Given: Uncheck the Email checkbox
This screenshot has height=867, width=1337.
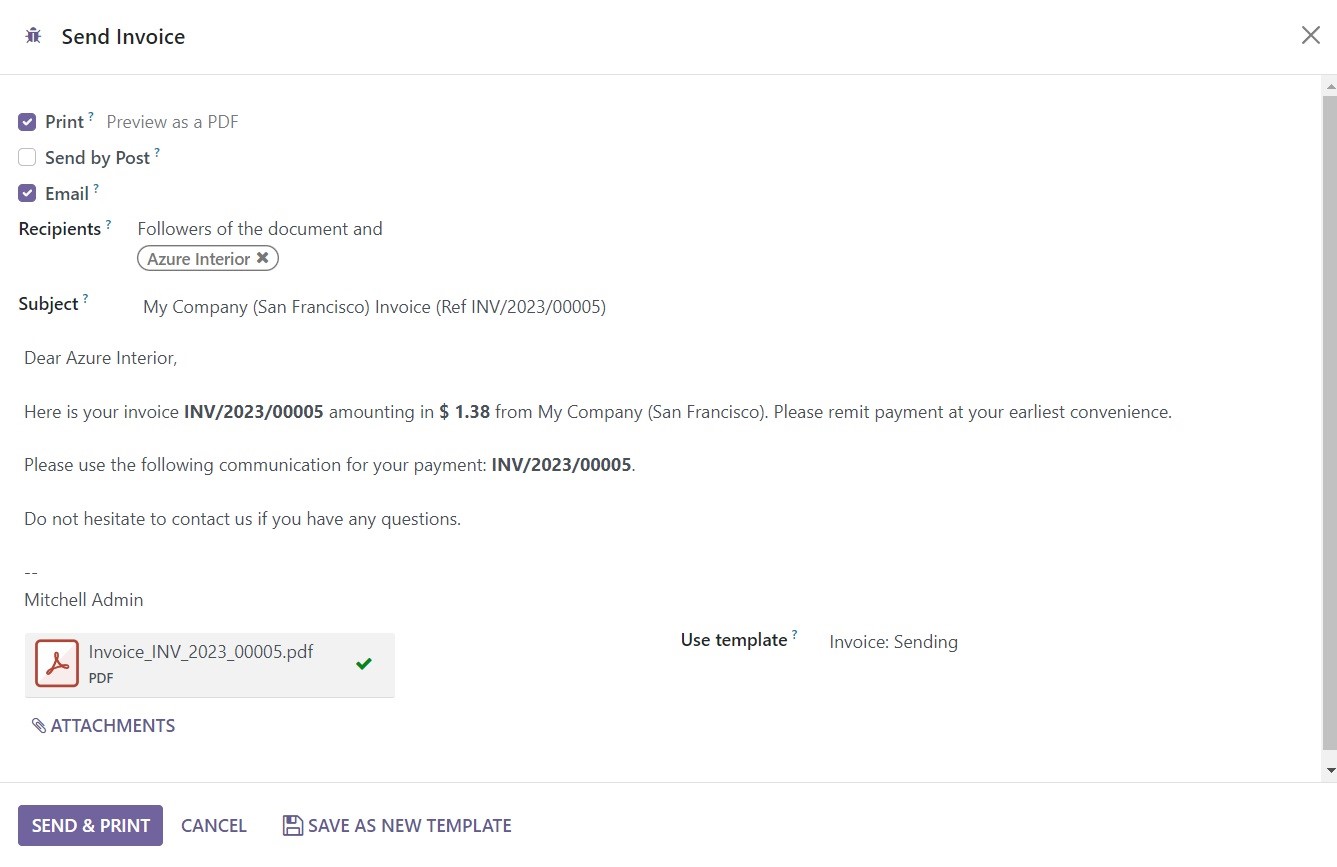Looking at the screenshot, I should click(x=27, y=193).
